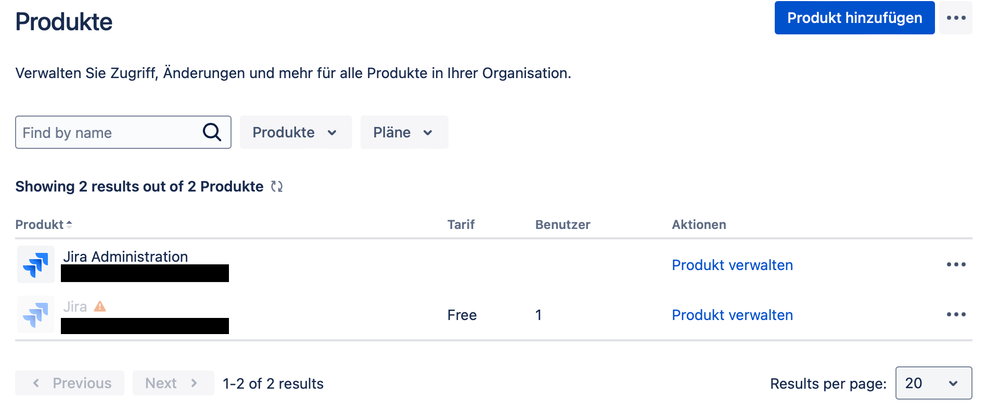Click the Previous page button
Viewport: 999px width, 408px height.
point(70,383)
